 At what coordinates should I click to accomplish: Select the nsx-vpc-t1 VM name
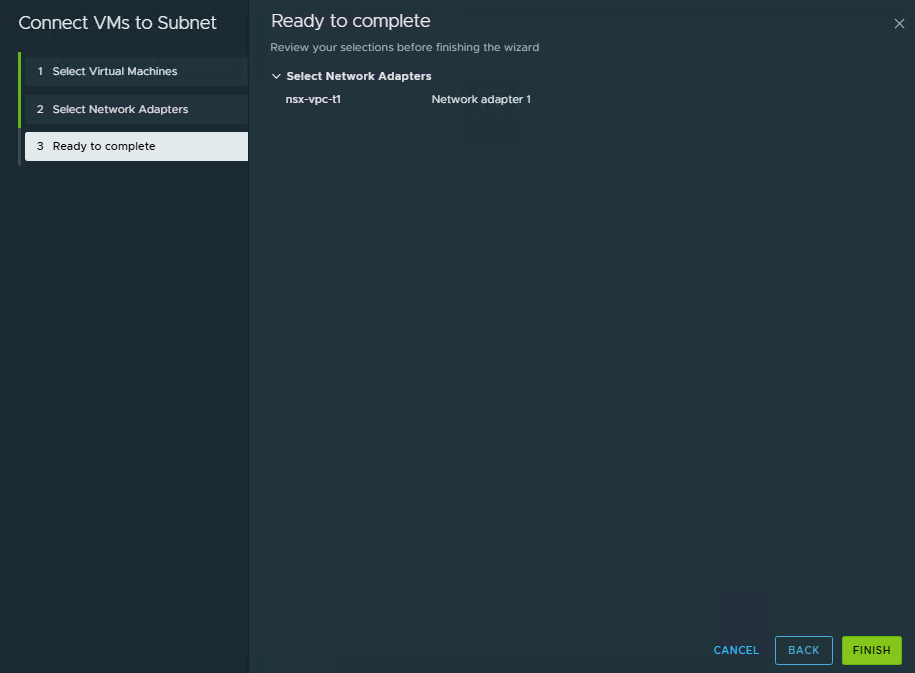[x=313, y=99]
